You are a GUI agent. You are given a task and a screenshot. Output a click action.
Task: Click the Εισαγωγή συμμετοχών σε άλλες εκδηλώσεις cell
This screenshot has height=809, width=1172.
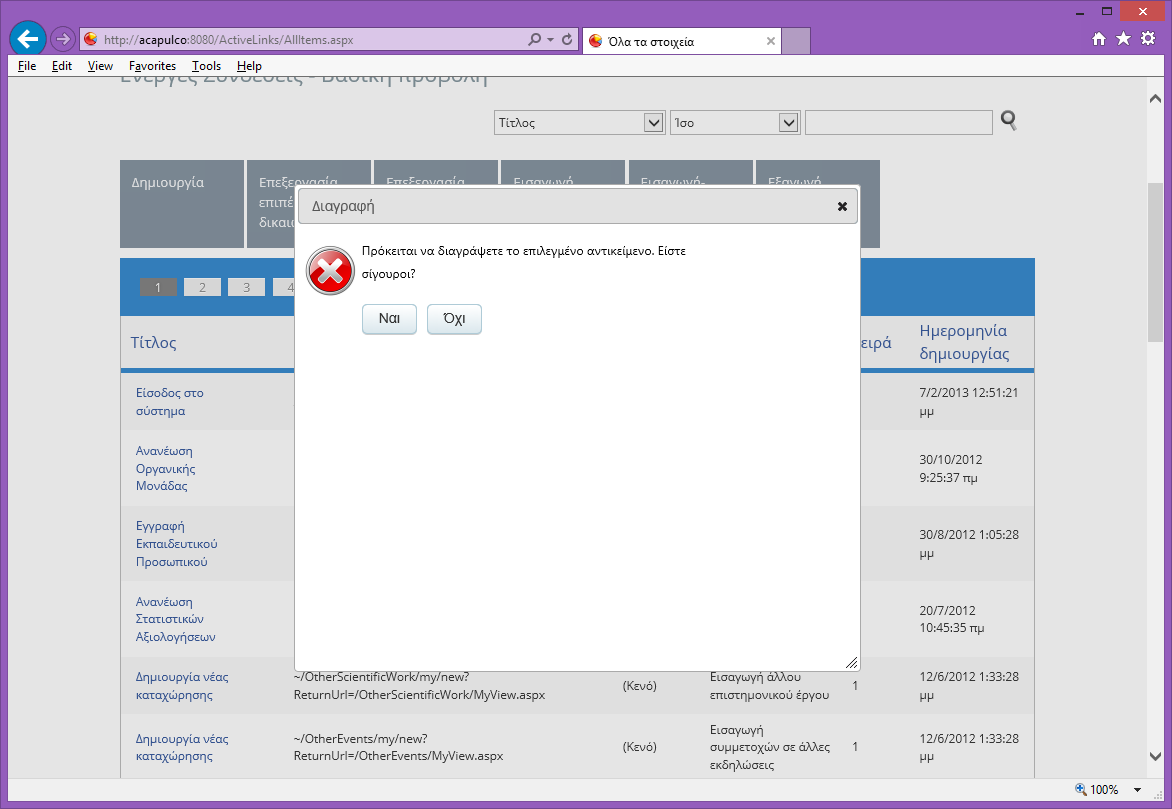click(x=770, y=747)
